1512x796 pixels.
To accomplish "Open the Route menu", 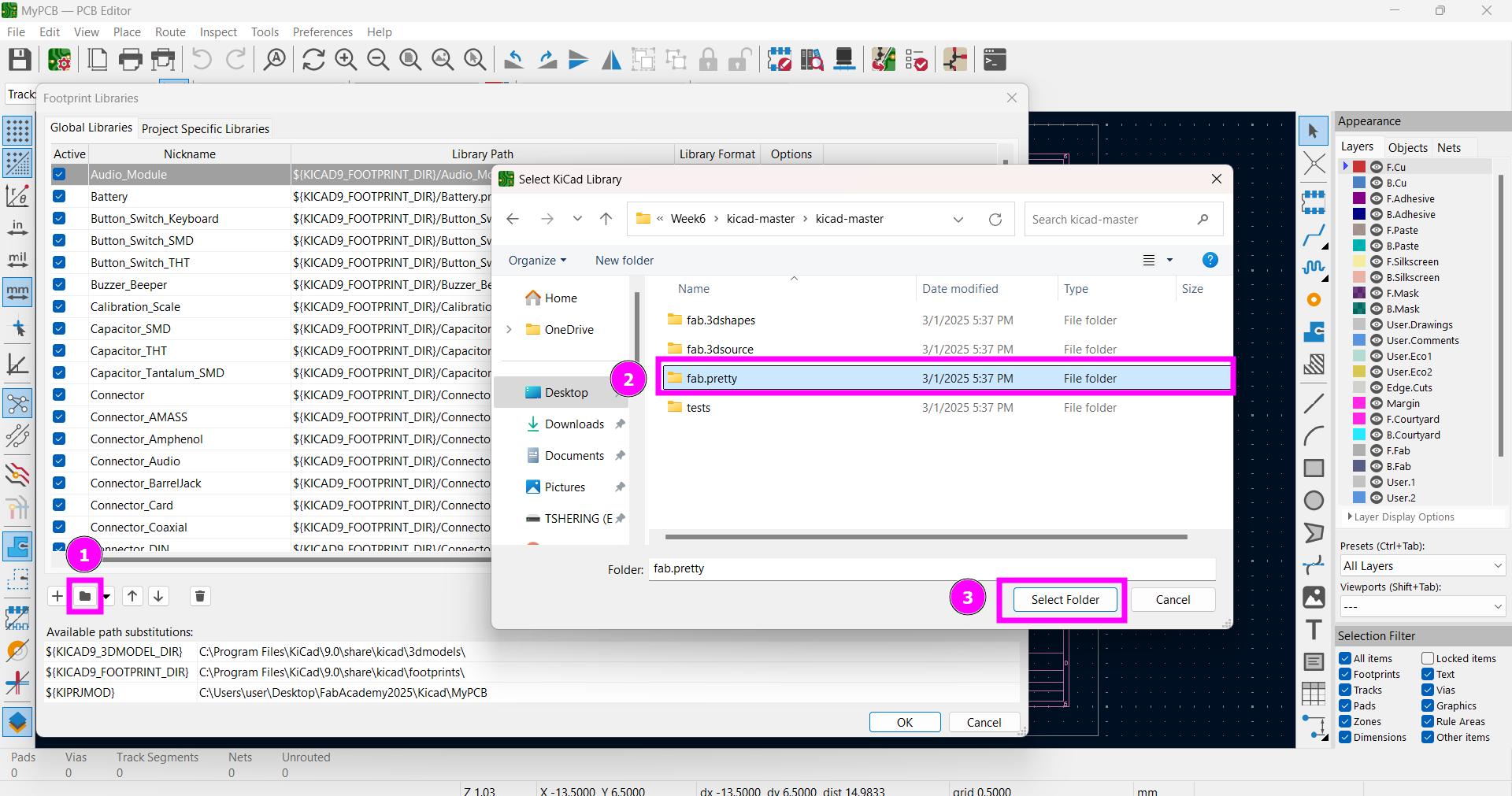I will (170, 32).
